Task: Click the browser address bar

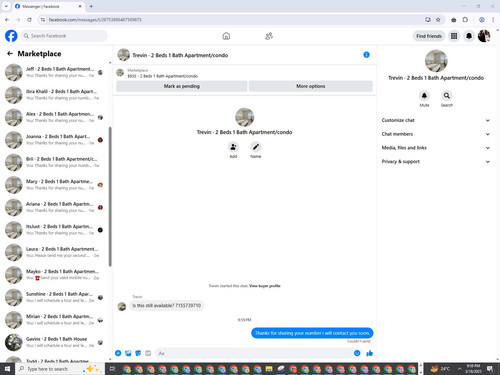Action: pos(233,20)
